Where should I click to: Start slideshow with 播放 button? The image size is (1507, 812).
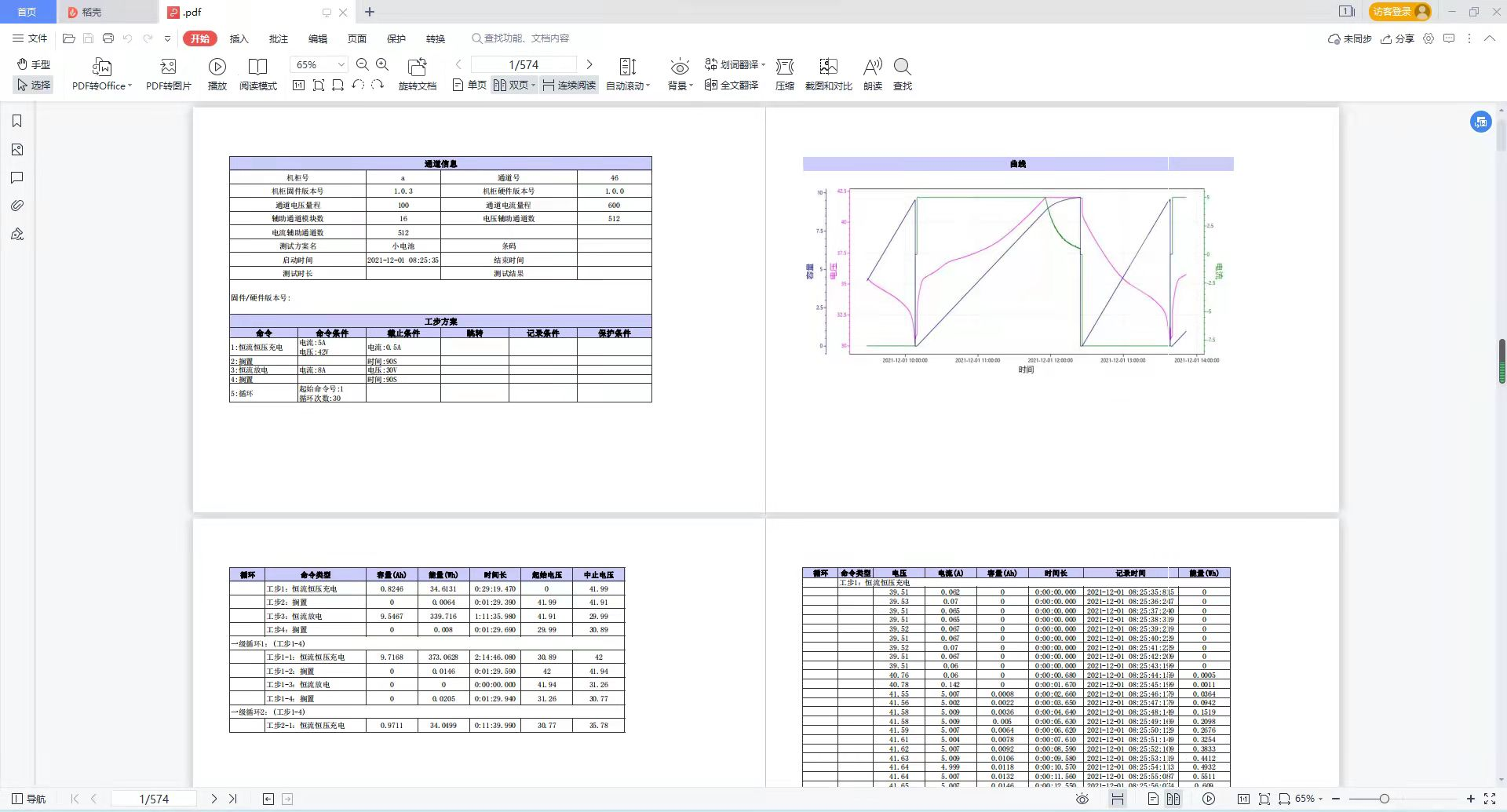point(217,75)
